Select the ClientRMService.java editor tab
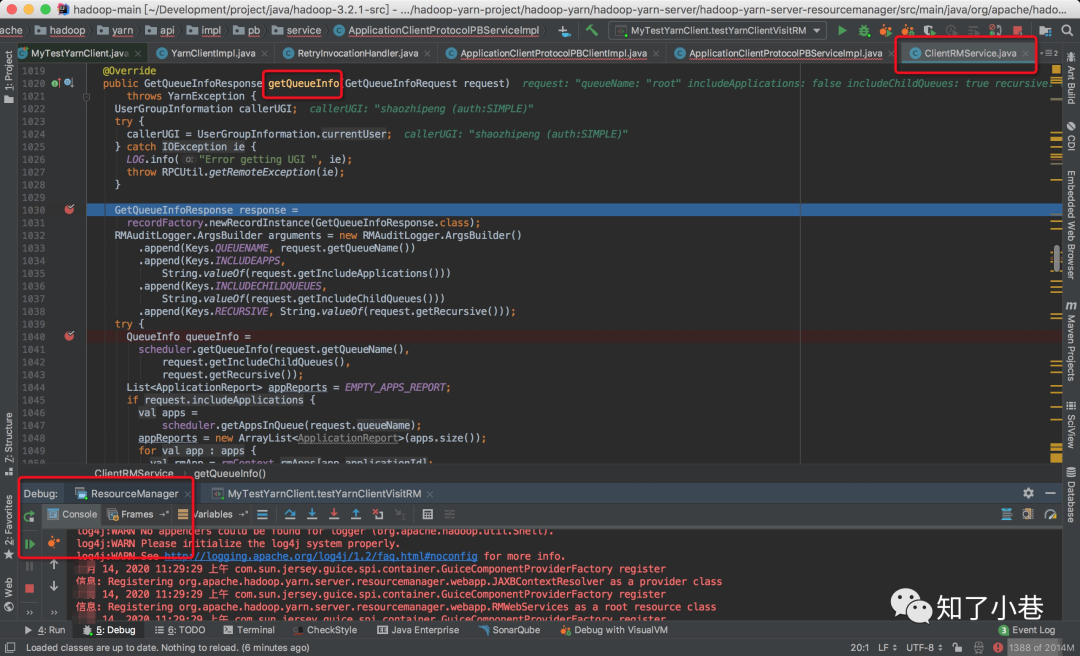 point(970,53)
